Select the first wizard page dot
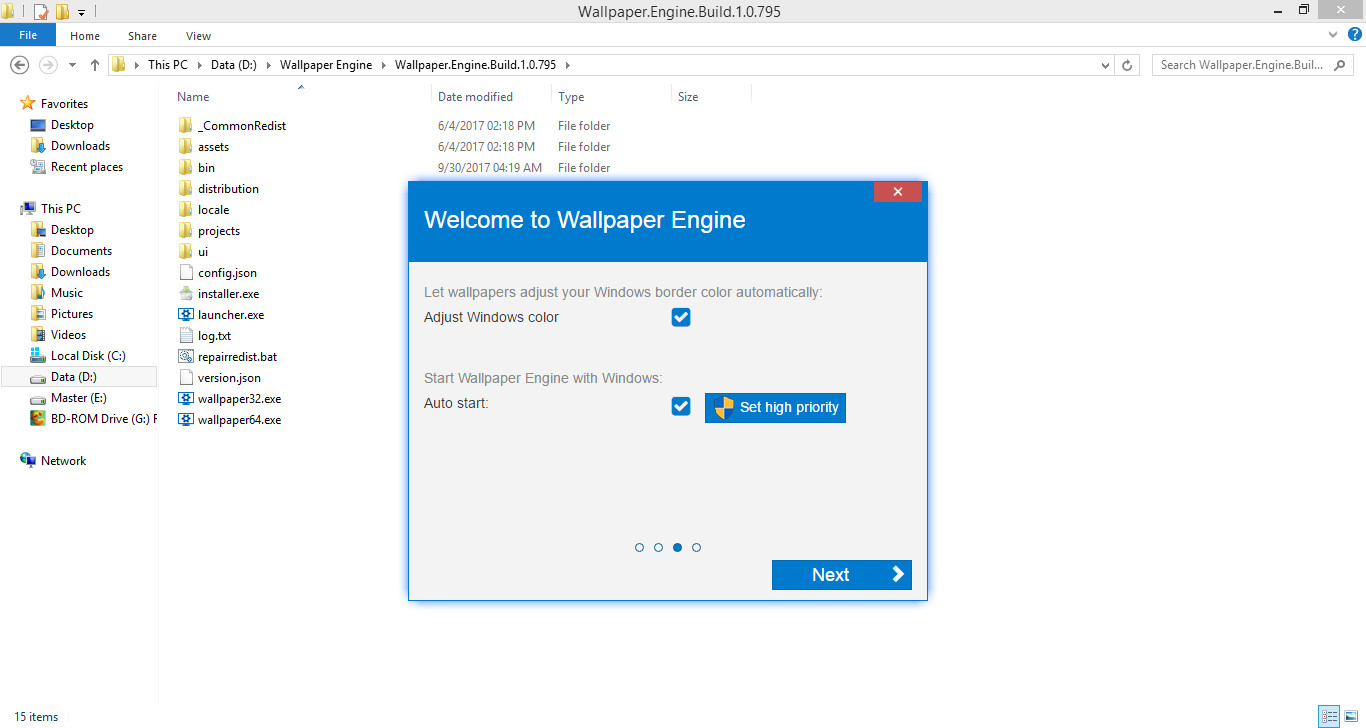Viewport: 1366px width, 728px height. click(x=639, y=548)
